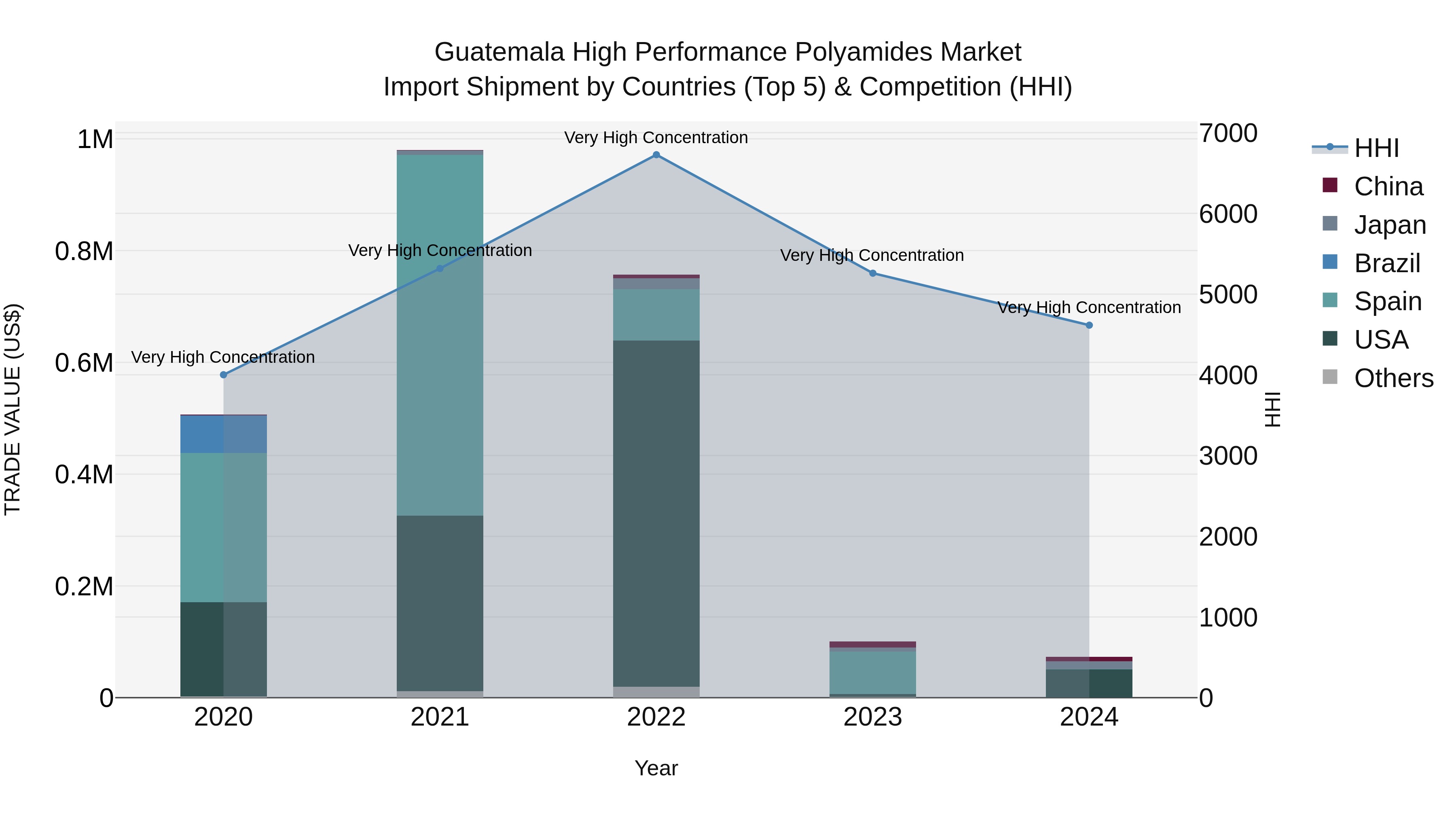Click USA's dark green legend swatch
This screenshot has width=1456, height=819.
[1330, 338]
